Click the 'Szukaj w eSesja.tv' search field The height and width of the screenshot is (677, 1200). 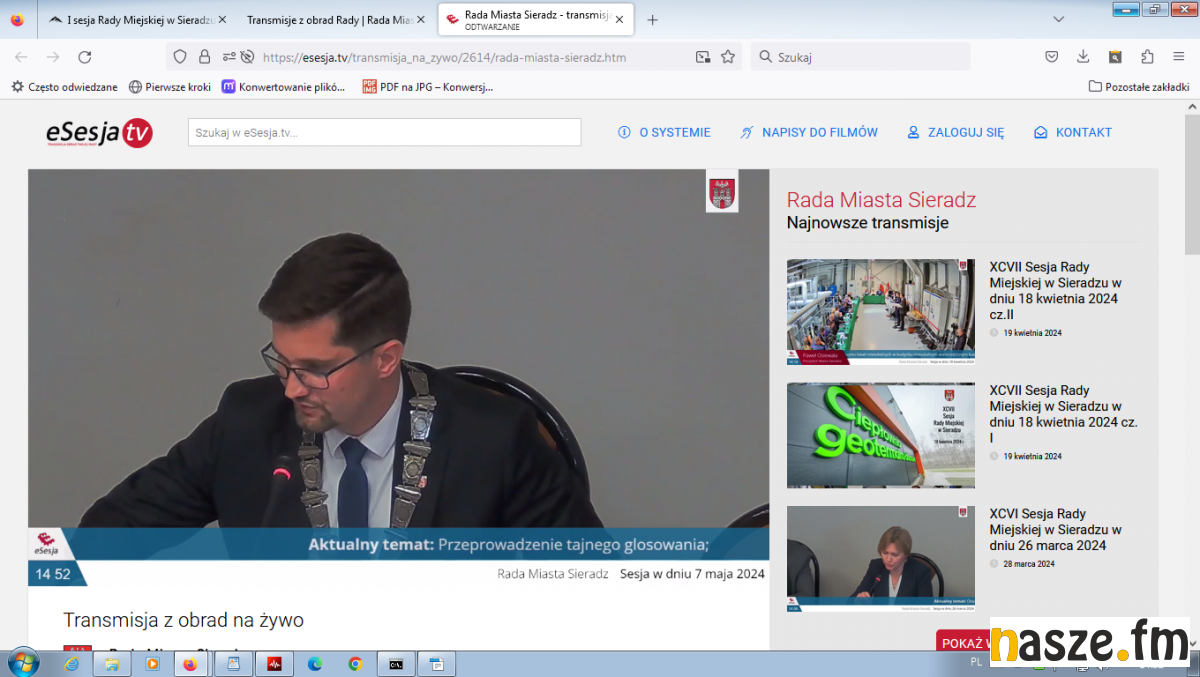pyautogui.click(x=384, y=132)
